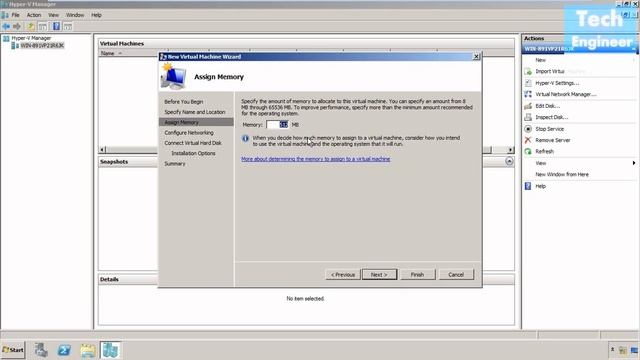Screen dimensions: 640x360
Task: Click the red Remove Server icon
Action: coord(528,140)
